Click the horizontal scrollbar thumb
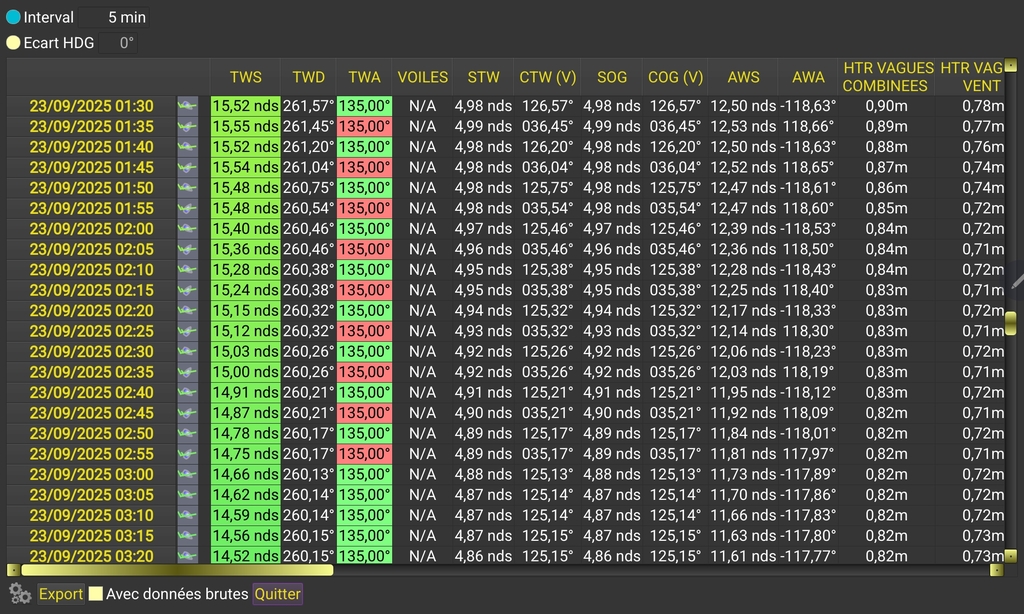This screenshot has height=614, width=1024. (x=176, y=571)
